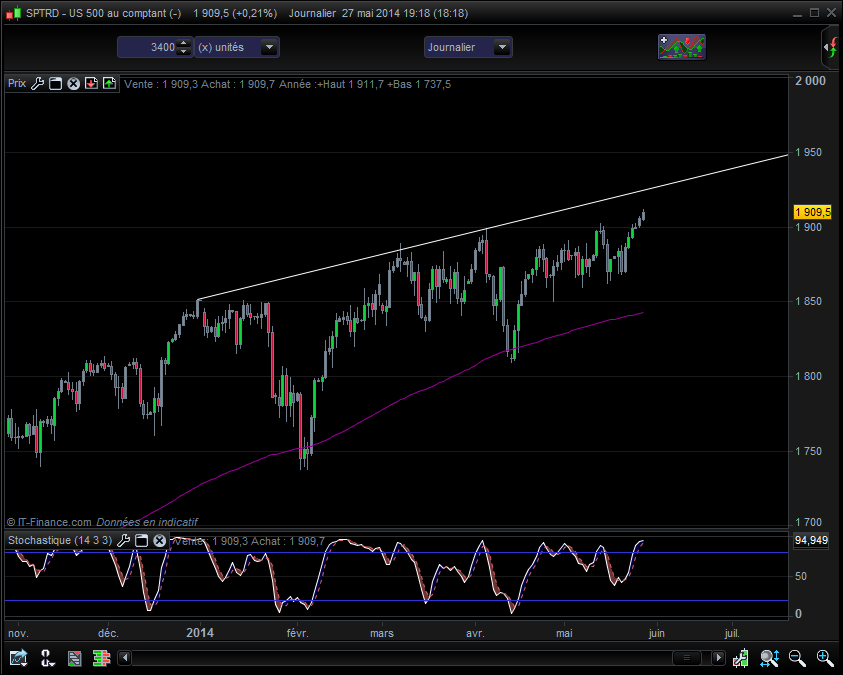The width and height of the screenshot is (843, 675).
Task: Toggle the Stochastique panel window mode
Action: click(141, 540)
